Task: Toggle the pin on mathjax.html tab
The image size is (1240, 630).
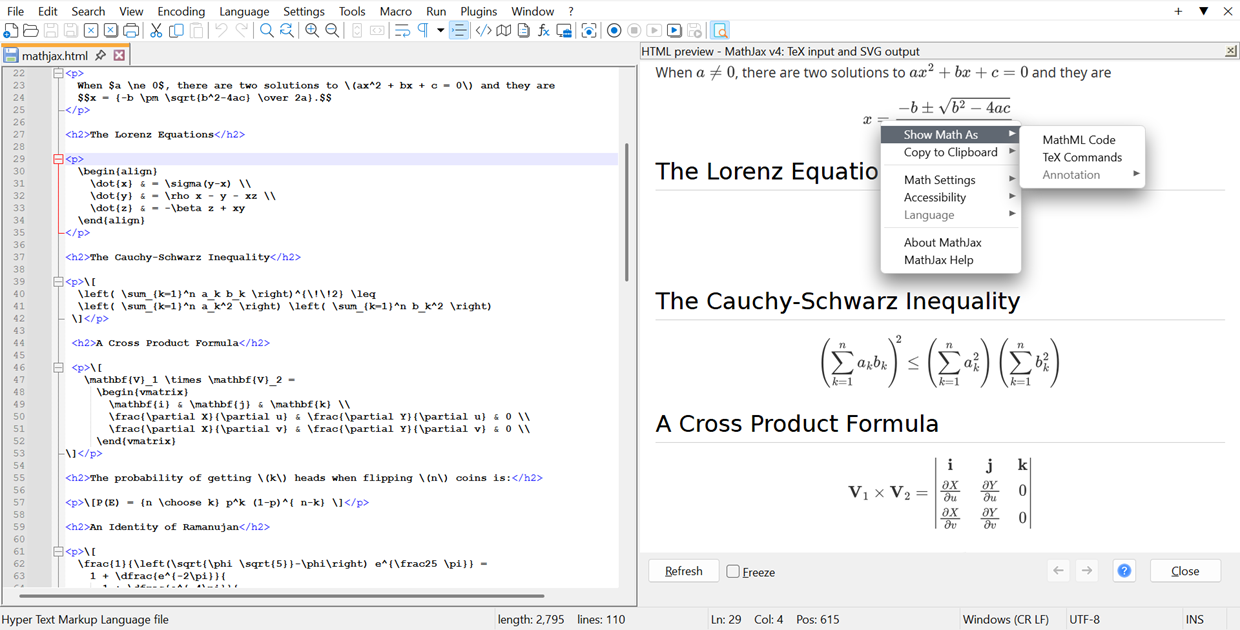Action: pos(101,56)
